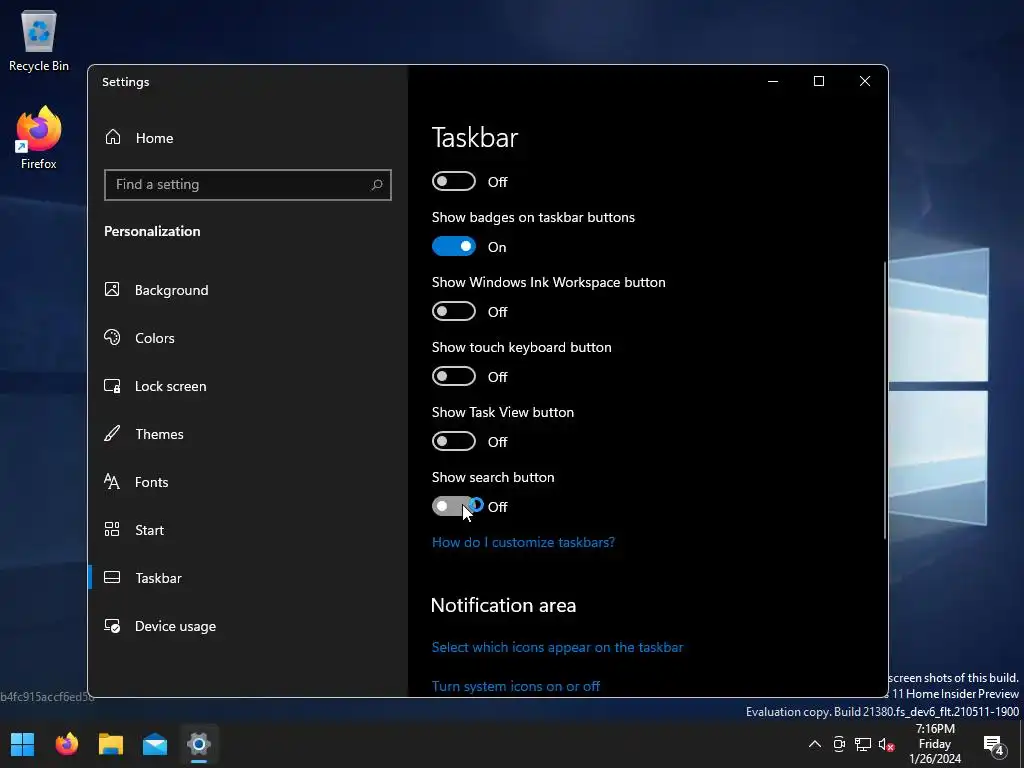This screenshot has width=1024, height=768.
Task: Click the Personalization heading text
Action: pyautogui.click(x=152, y=231)
